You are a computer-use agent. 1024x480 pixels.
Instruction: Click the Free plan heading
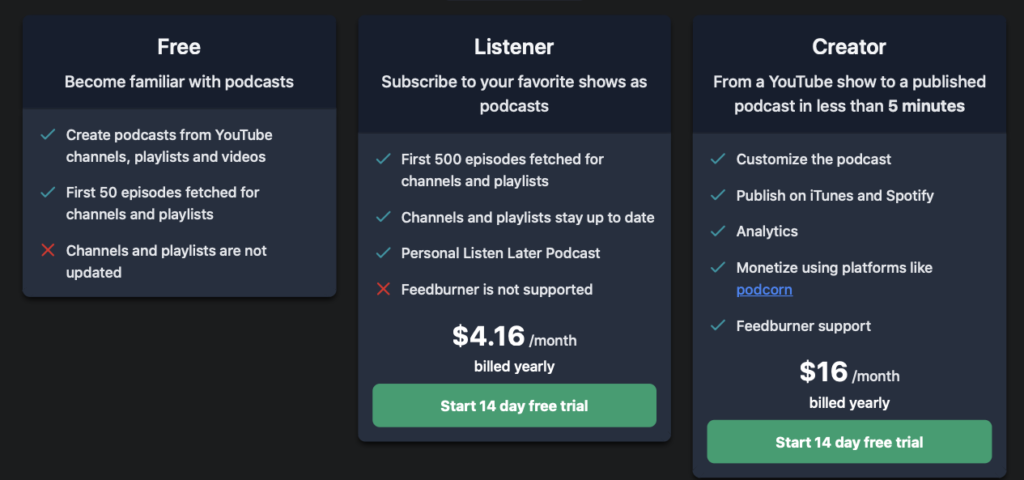coord(179,47)
